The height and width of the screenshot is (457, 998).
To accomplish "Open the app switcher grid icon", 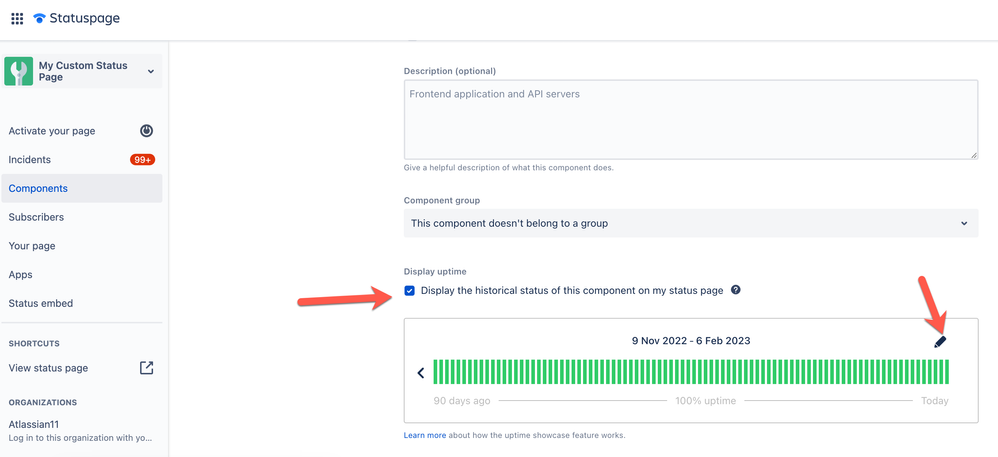I will pyautogui.click(x=17, y=18).
